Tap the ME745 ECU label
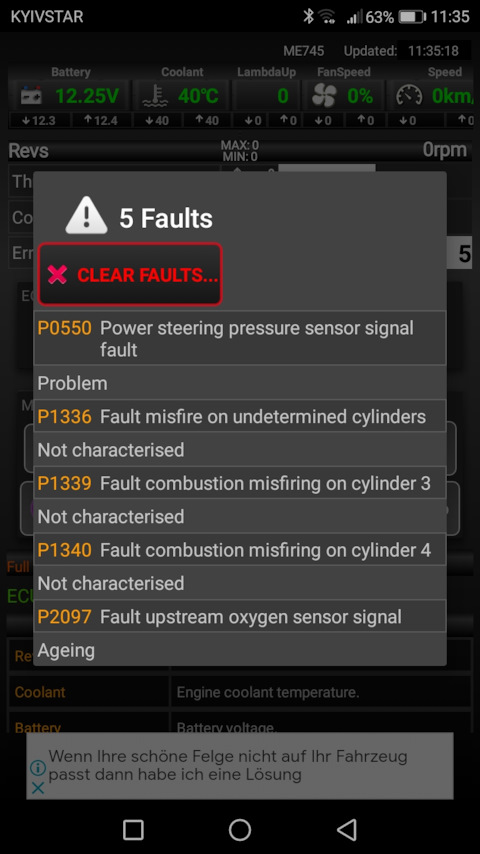 [x=303, y=51]
